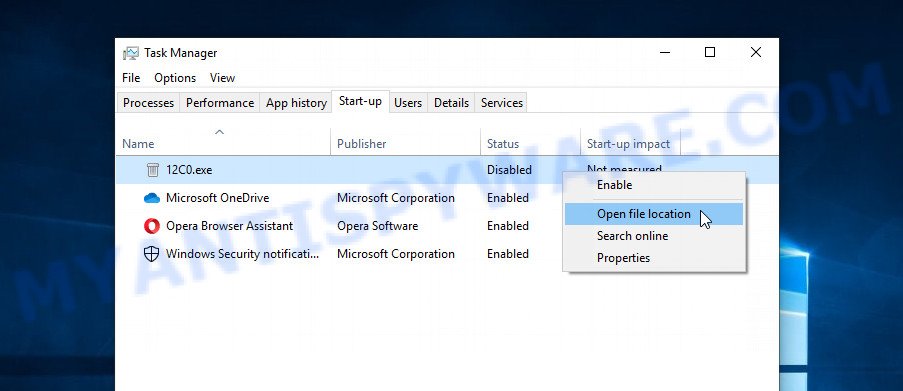Choose Properties in the context menu
The image size is (903, 391).
coord(654,258)
